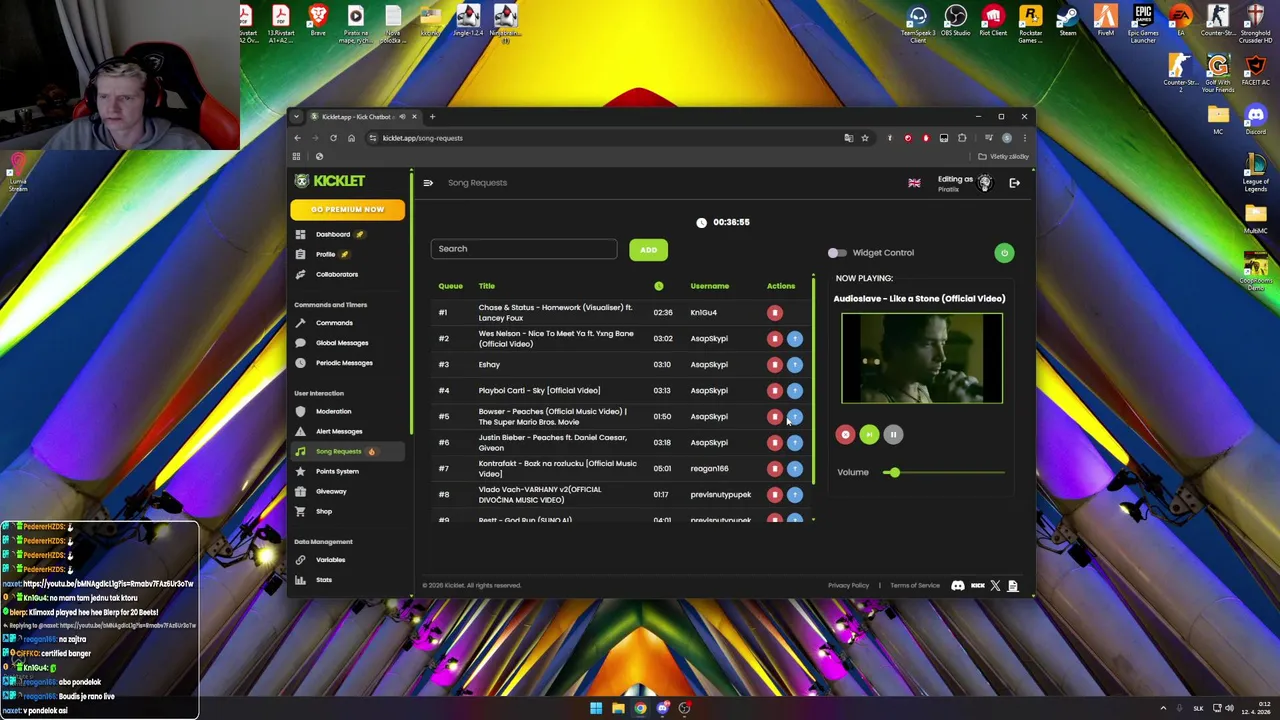Viewport: 1280px width, 720px height.
Task: Open Global Messages page
Action: [342, 343]
